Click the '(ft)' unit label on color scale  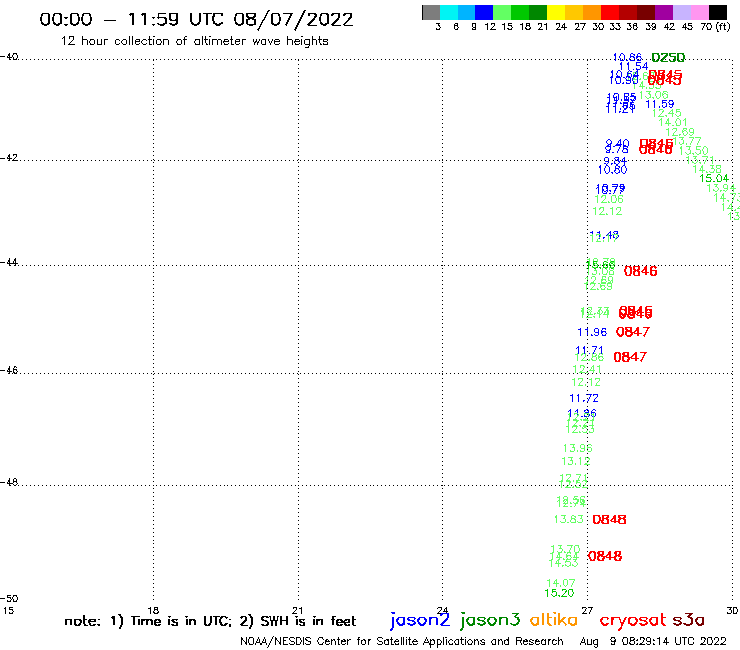(x=723, y=26)
